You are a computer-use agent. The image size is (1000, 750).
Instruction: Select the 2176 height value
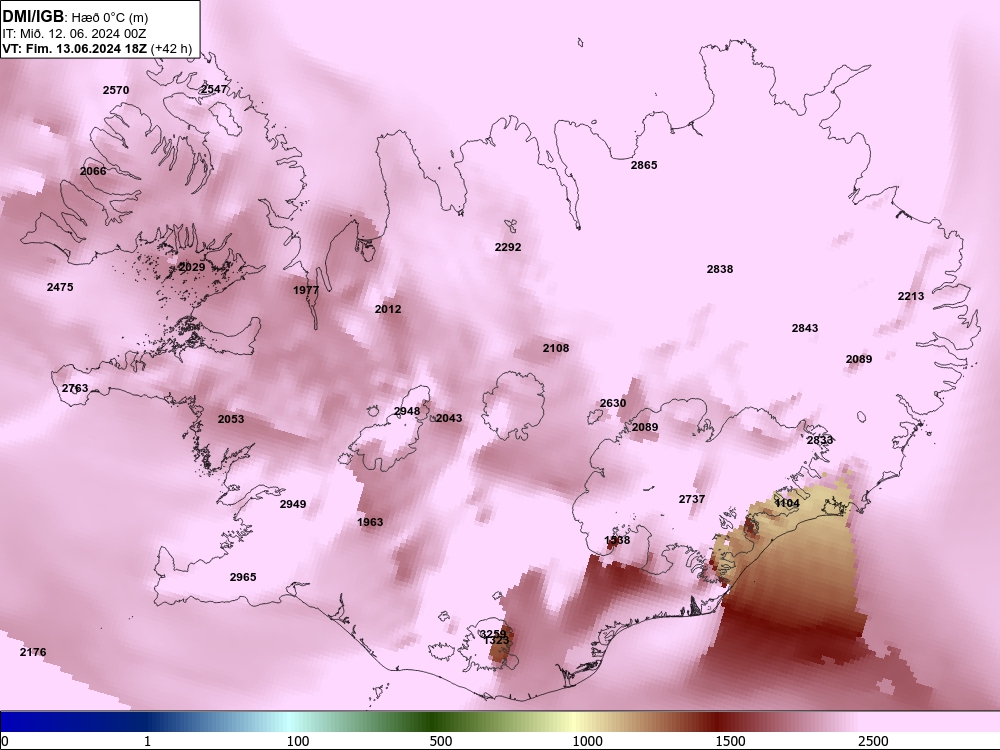[33, 652]
